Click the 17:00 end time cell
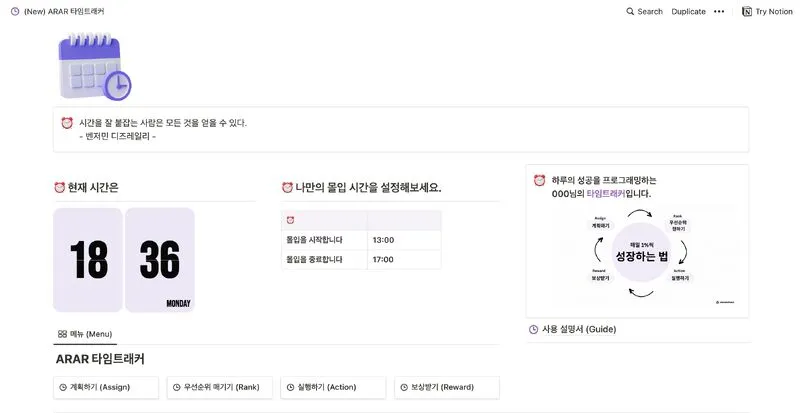 point(403,259)
